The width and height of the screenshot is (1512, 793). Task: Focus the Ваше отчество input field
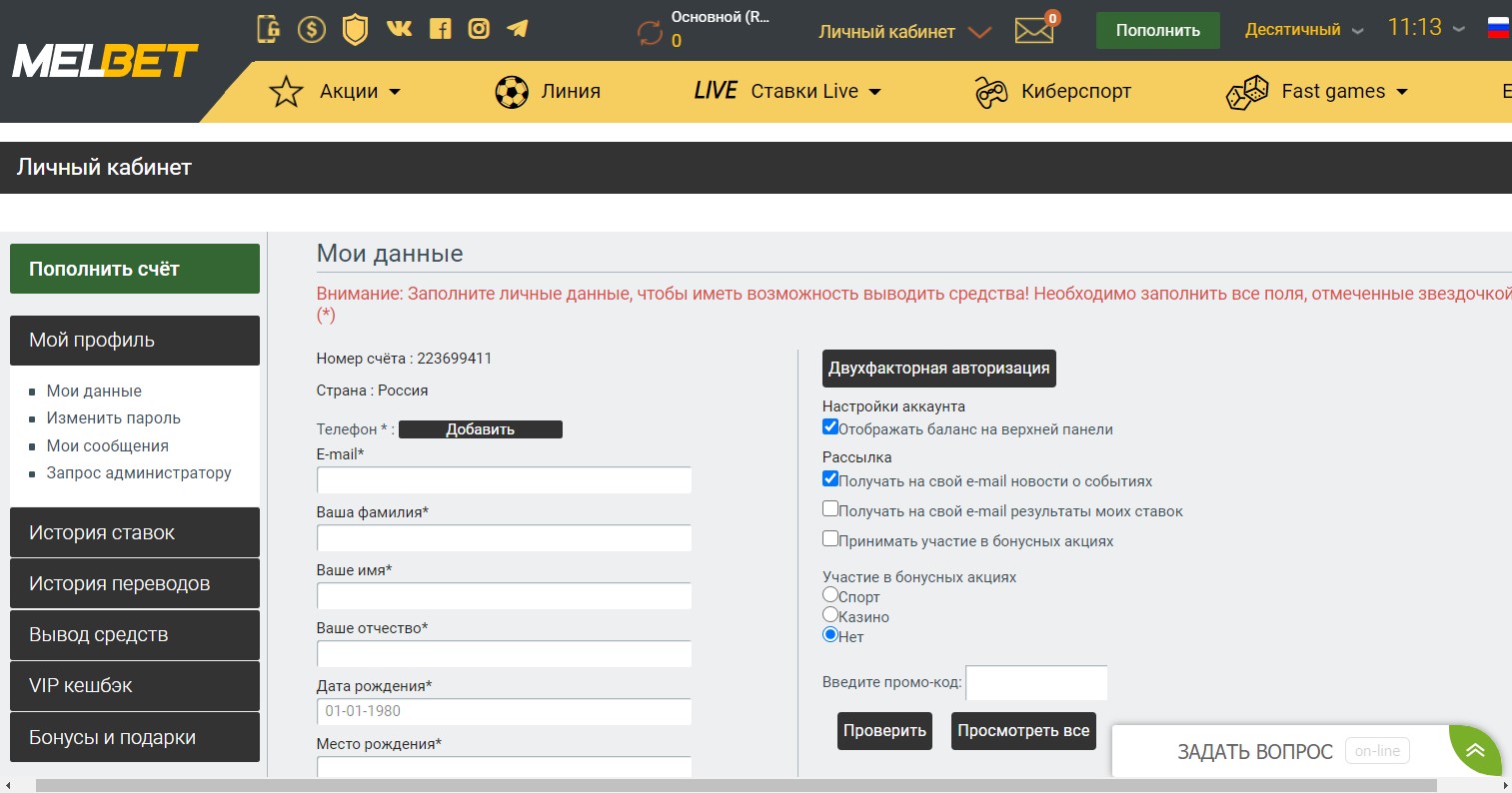[504, 654]
